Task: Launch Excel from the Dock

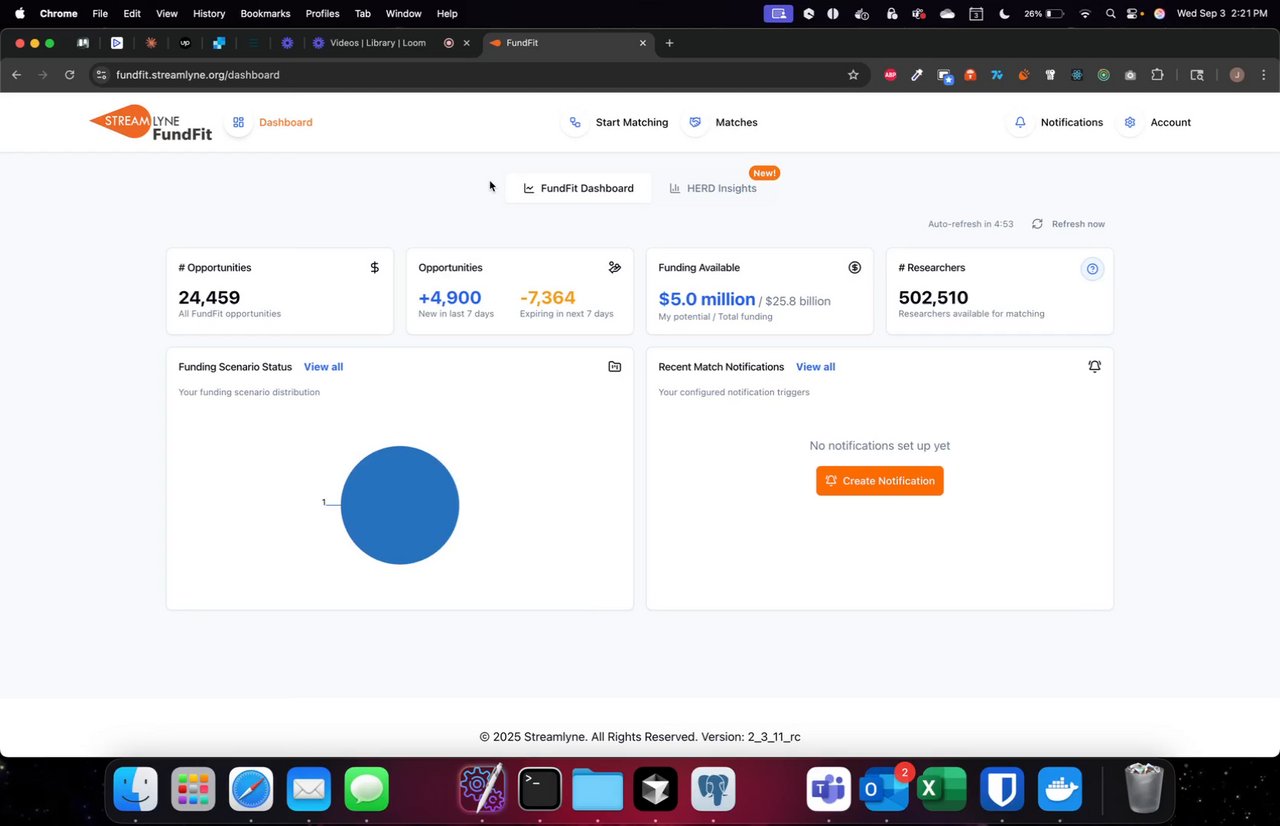Action: point(943,790)
